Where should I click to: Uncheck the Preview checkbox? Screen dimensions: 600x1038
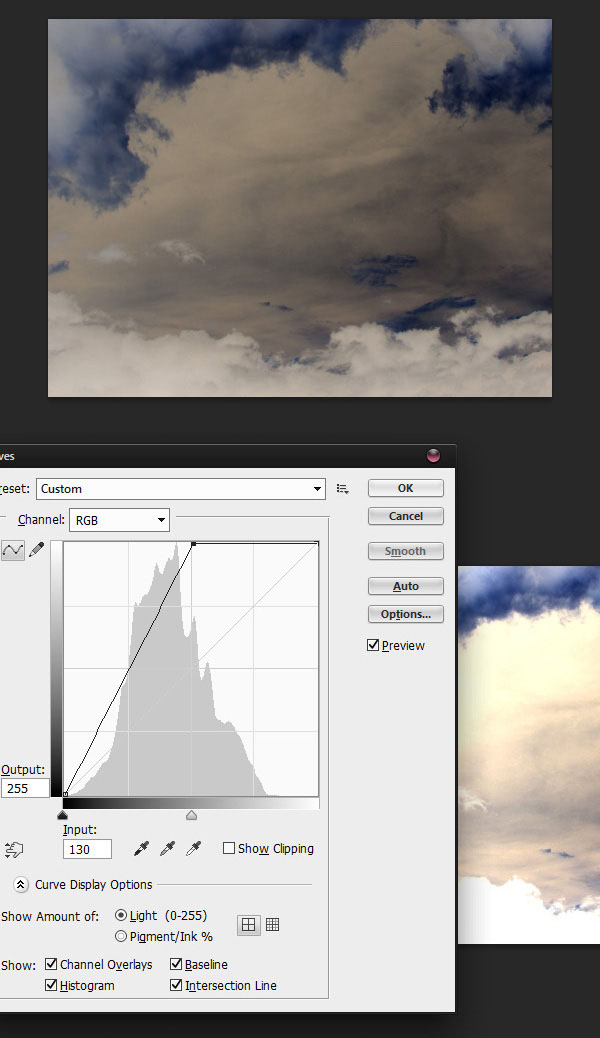pos(373,645)
